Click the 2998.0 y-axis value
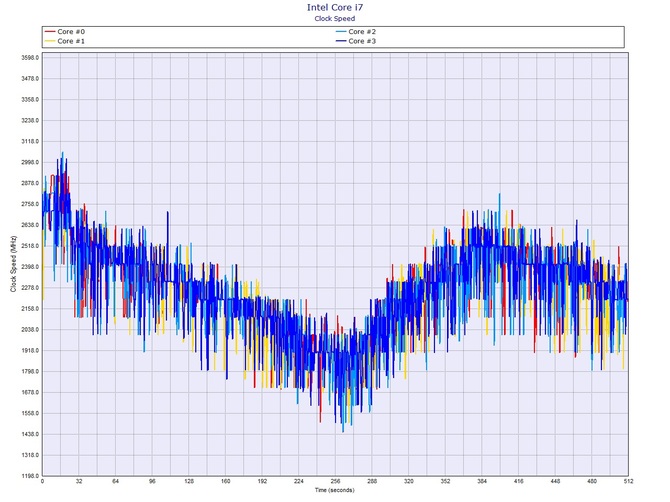Screen dimensions: 670x502 point(31,162)
